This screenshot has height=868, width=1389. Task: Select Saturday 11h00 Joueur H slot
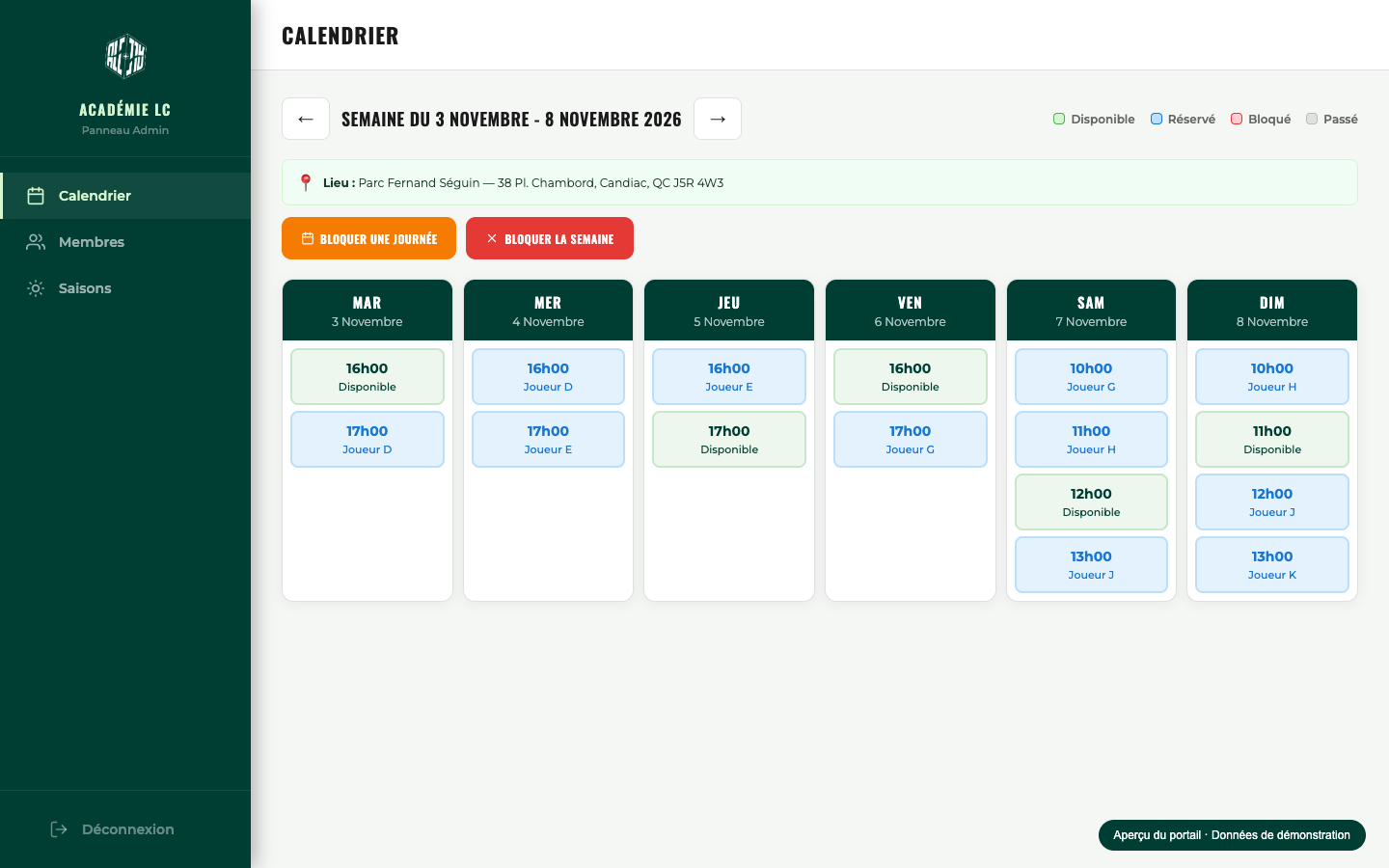point(1091,439)
